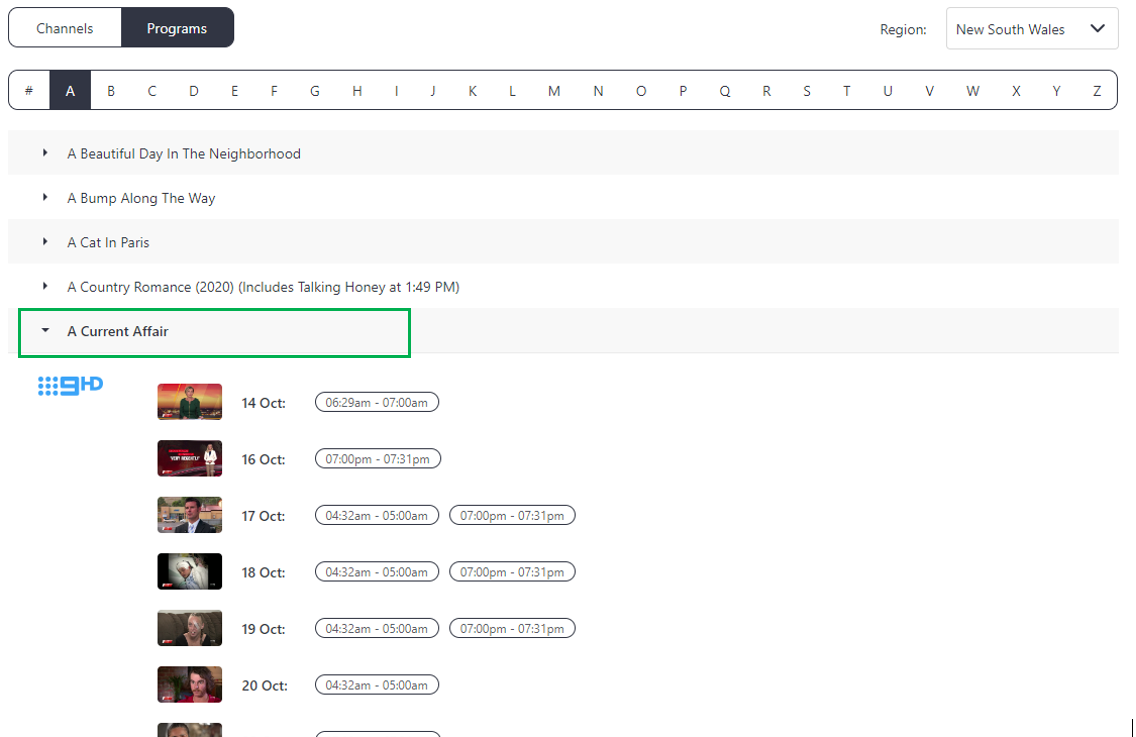Viewport: 1136px width, 737px height.
Task: Select letter H in the alphabet filter
Action: pos(357,91)
